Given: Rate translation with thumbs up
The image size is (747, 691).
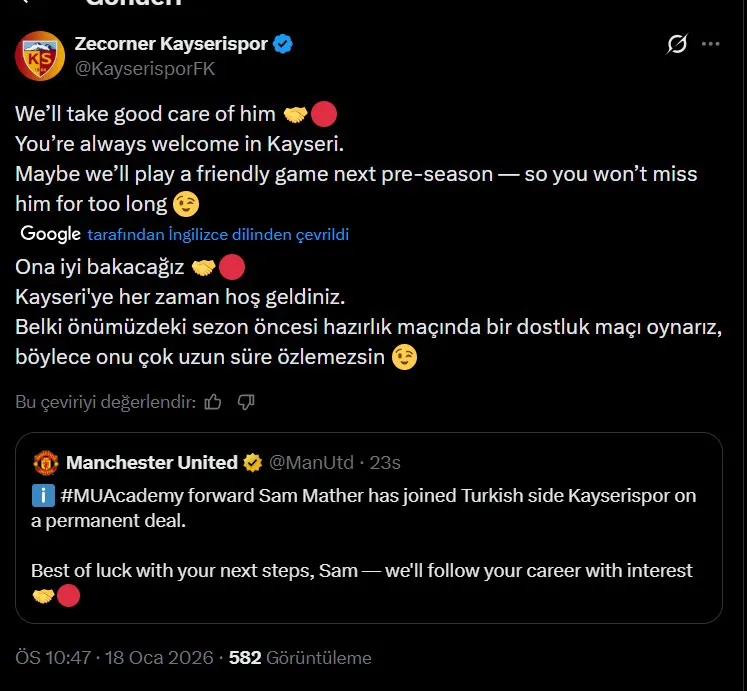Looking at the screenshot, I should (213, 402).
